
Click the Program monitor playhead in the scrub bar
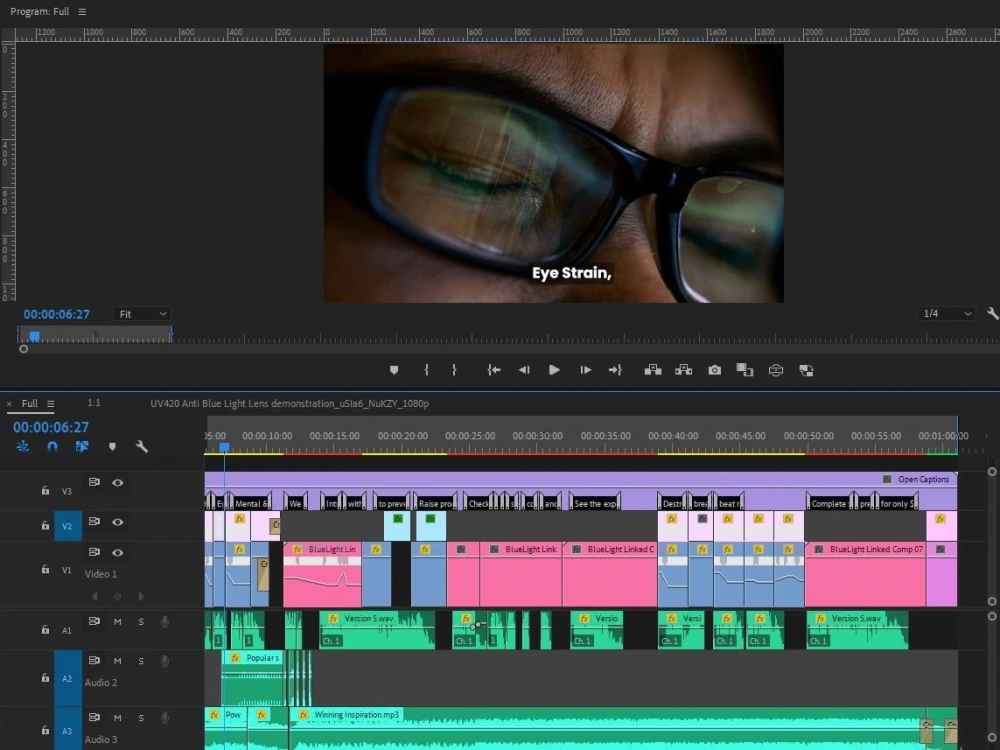pyautogui.click(x=34, y=335)
